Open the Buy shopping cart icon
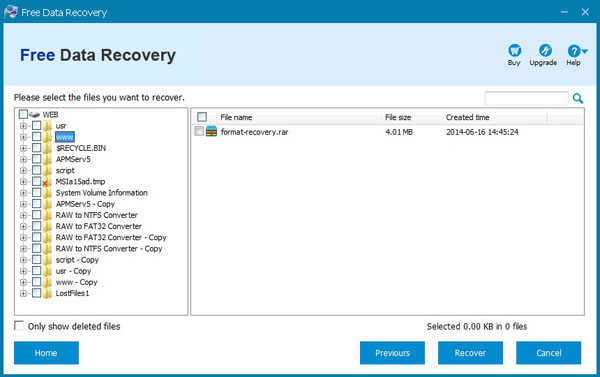 (x=514, y=51)
